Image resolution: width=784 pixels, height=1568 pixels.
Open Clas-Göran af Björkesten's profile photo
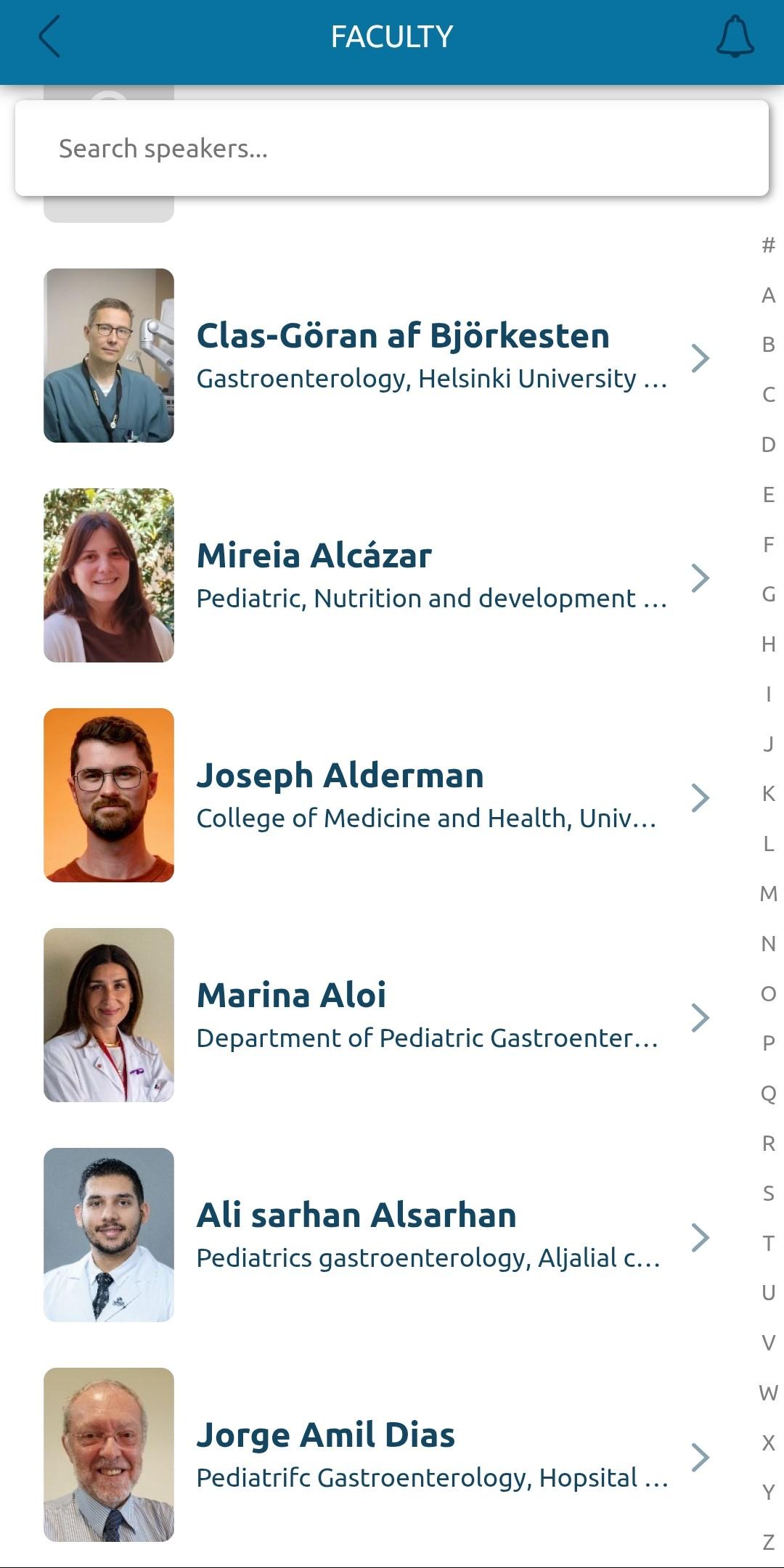pos(109,356)
